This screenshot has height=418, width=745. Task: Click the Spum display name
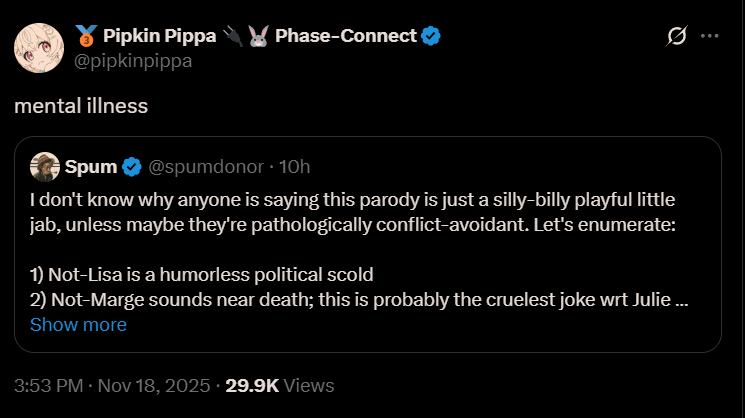pos(91,167)
